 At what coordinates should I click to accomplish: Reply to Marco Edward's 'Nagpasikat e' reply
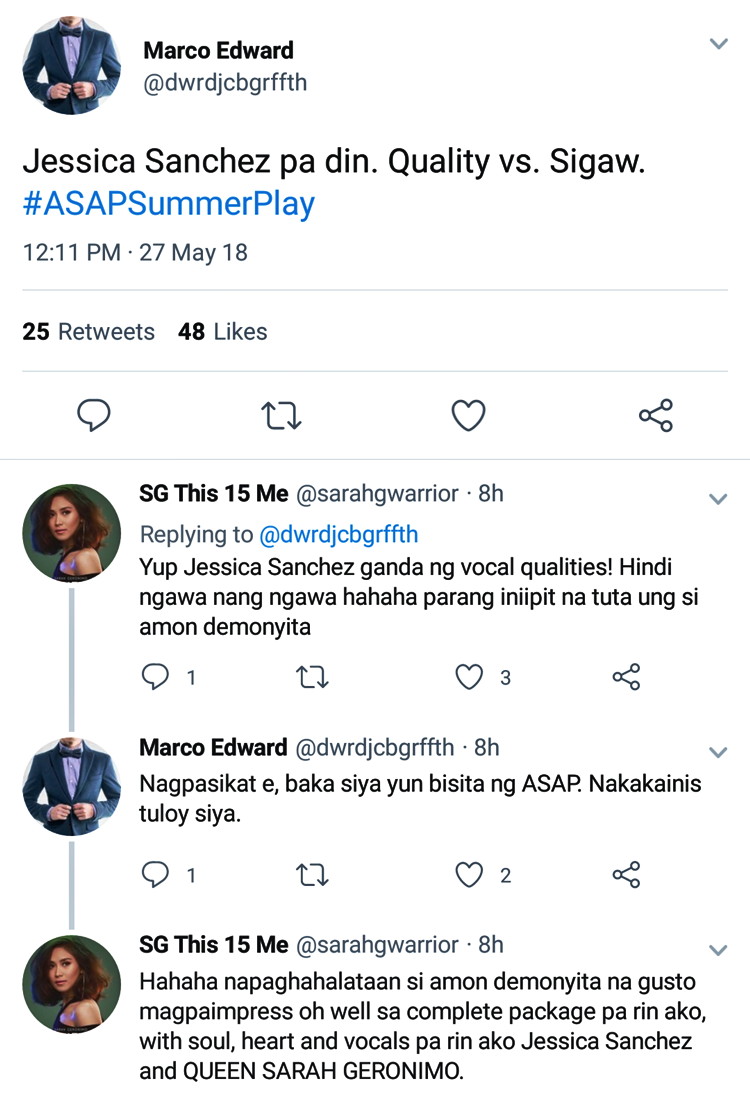(x=155, y=875)
